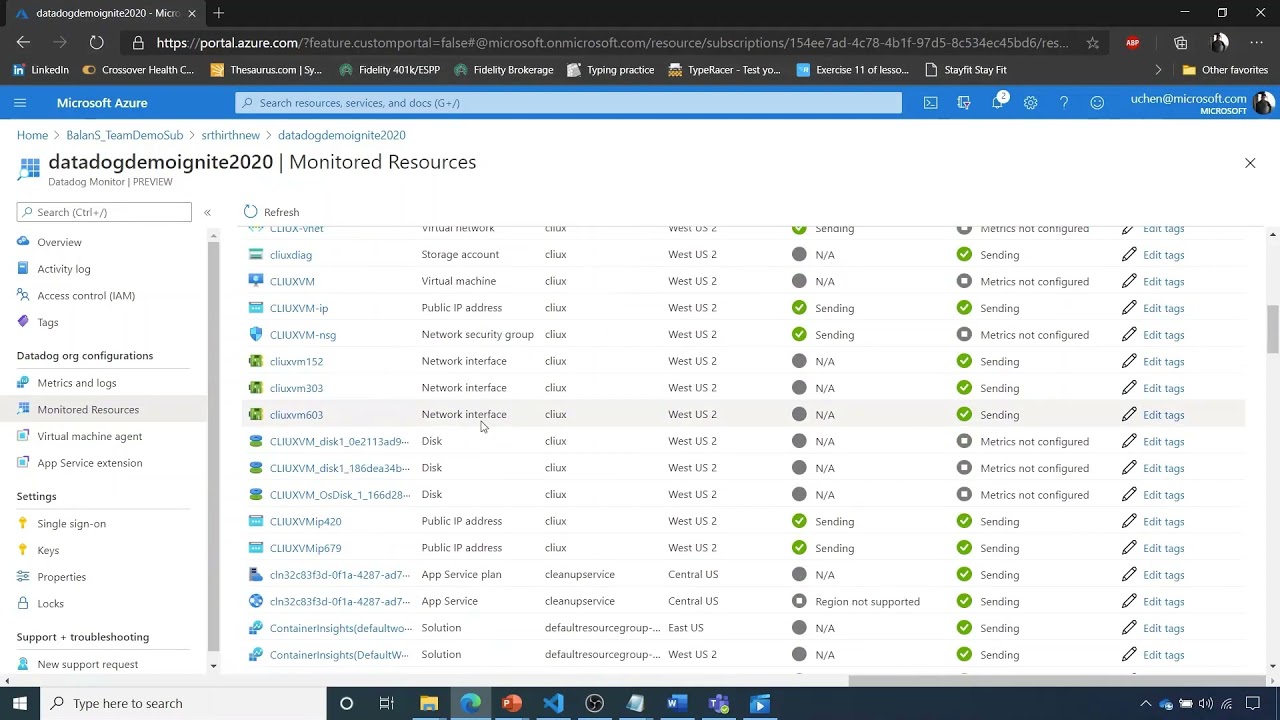
Task: Click the CLIUXVM_OsDisk disk icon
Action: click(256, 494)
